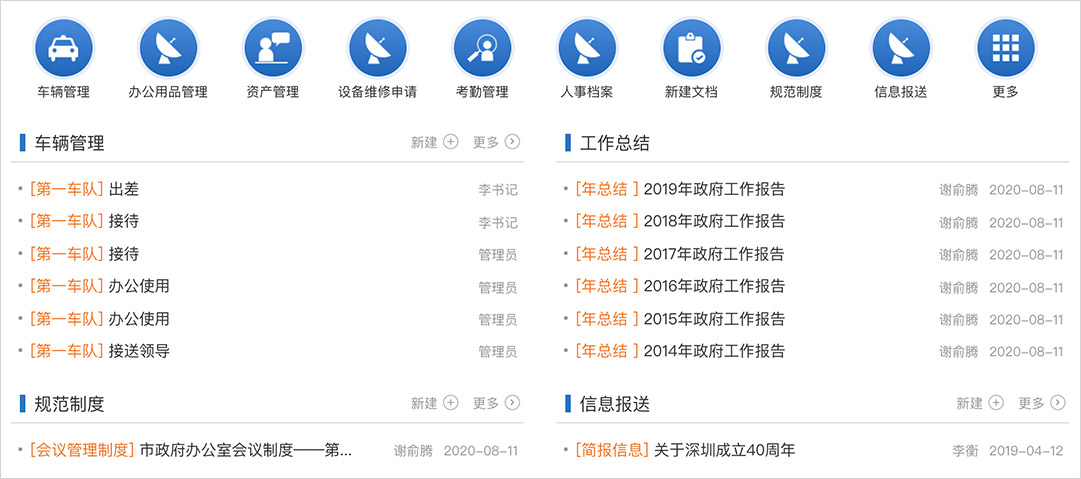Expand 更多 arrow in 规范制度 panel
Image resolution: width=1081 pixels, height=479 pixels.
512,403
